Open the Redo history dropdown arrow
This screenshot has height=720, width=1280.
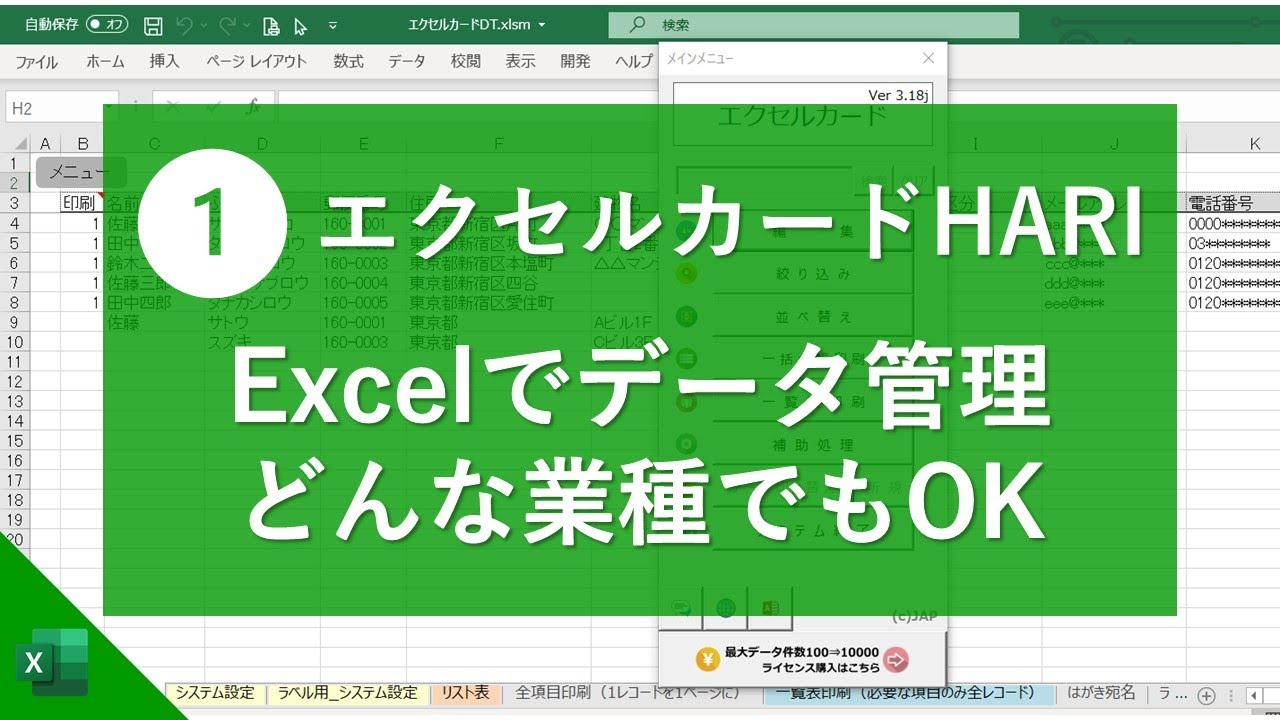247,26
